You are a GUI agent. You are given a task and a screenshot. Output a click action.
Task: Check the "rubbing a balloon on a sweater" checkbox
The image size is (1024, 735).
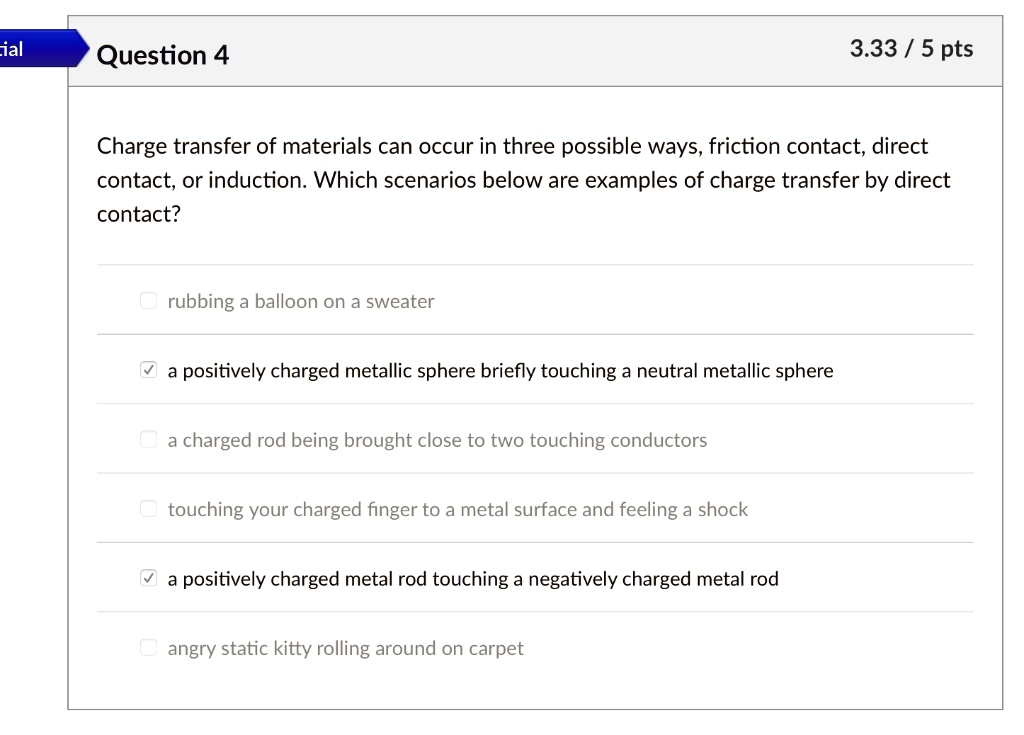(148, 299)
